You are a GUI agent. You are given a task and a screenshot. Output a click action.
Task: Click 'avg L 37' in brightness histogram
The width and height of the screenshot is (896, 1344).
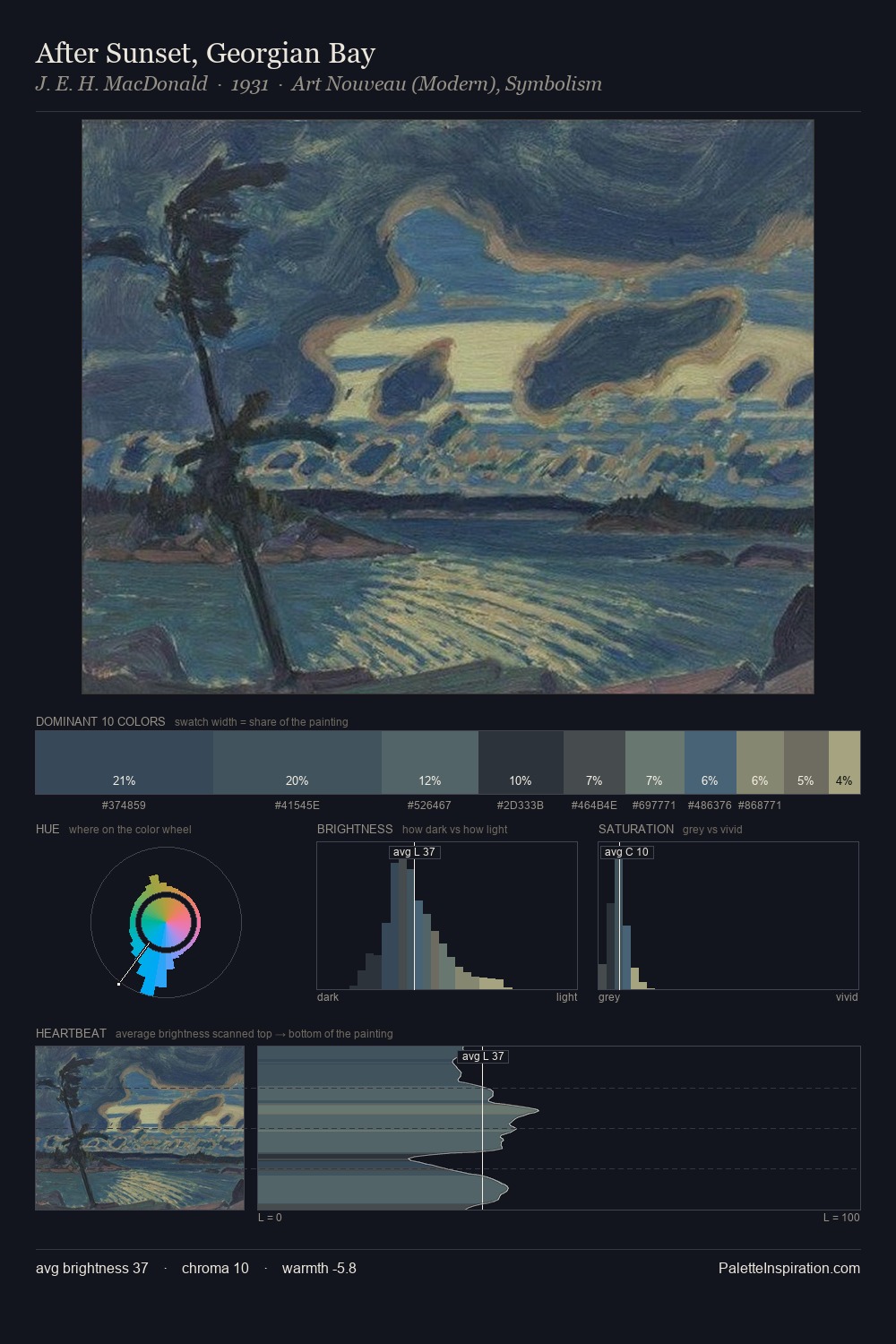coord(415,852)
